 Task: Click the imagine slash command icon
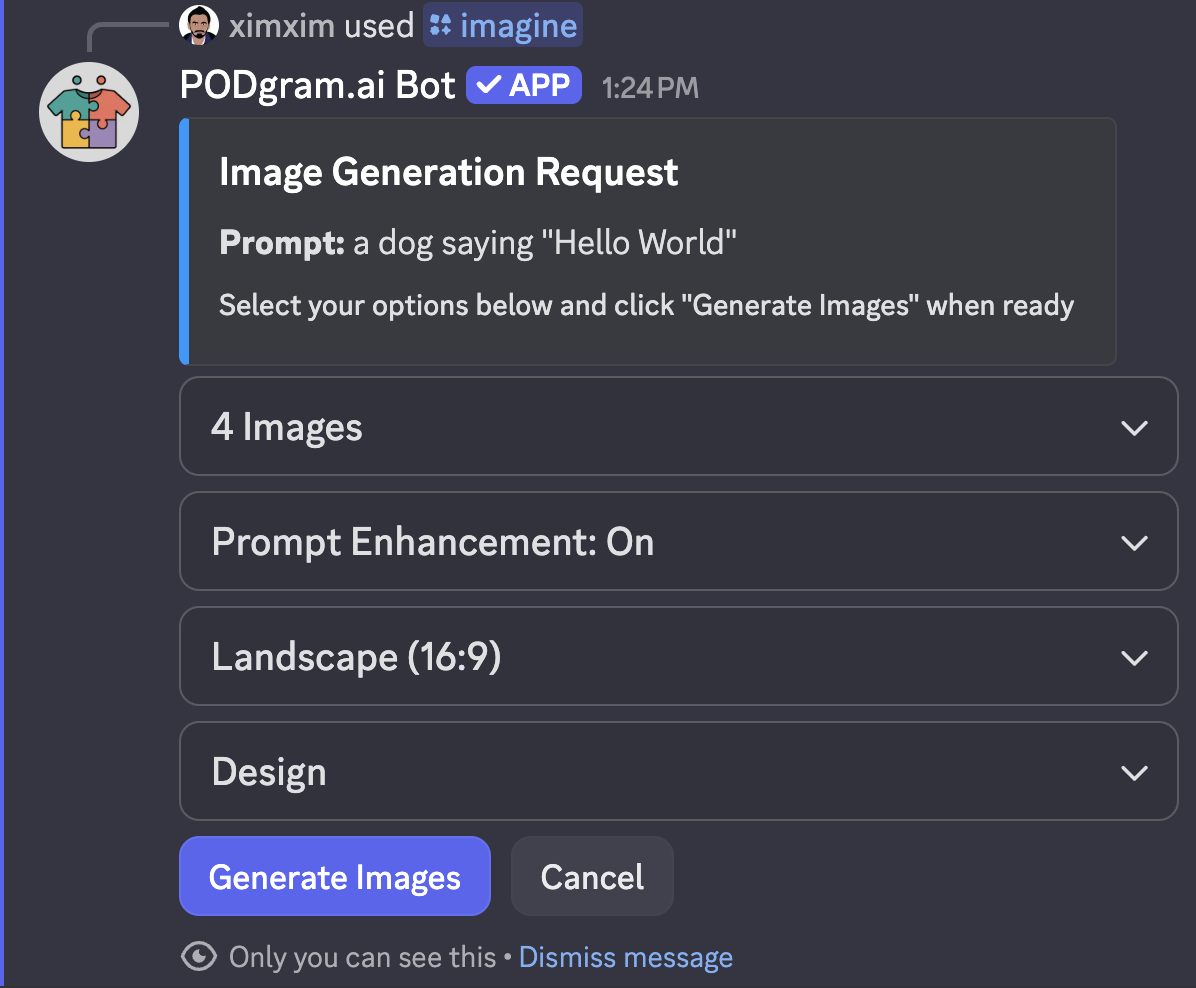tap(440, 26)
